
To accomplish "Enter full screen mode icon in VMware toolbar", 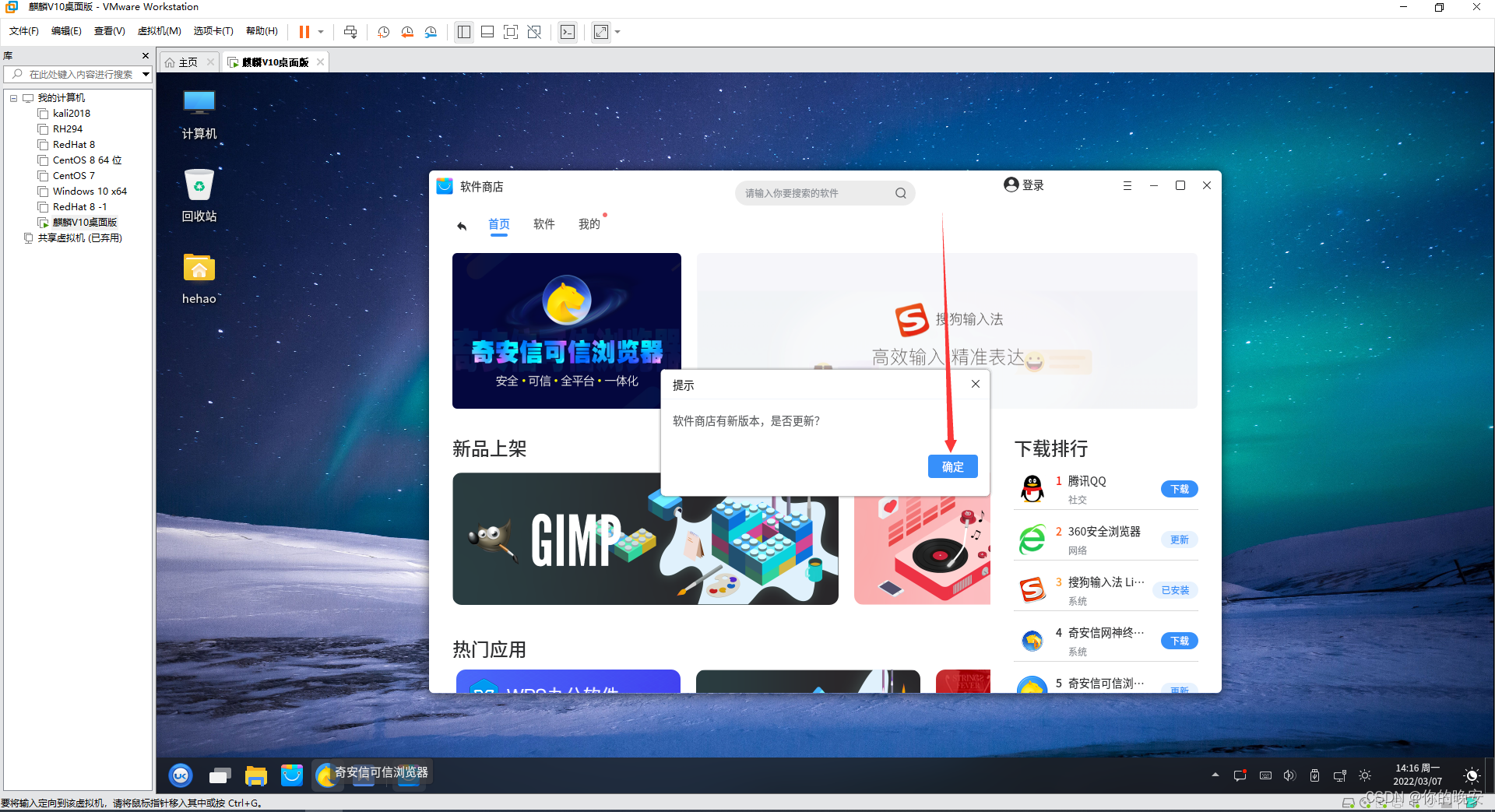I will pos(511,32).
